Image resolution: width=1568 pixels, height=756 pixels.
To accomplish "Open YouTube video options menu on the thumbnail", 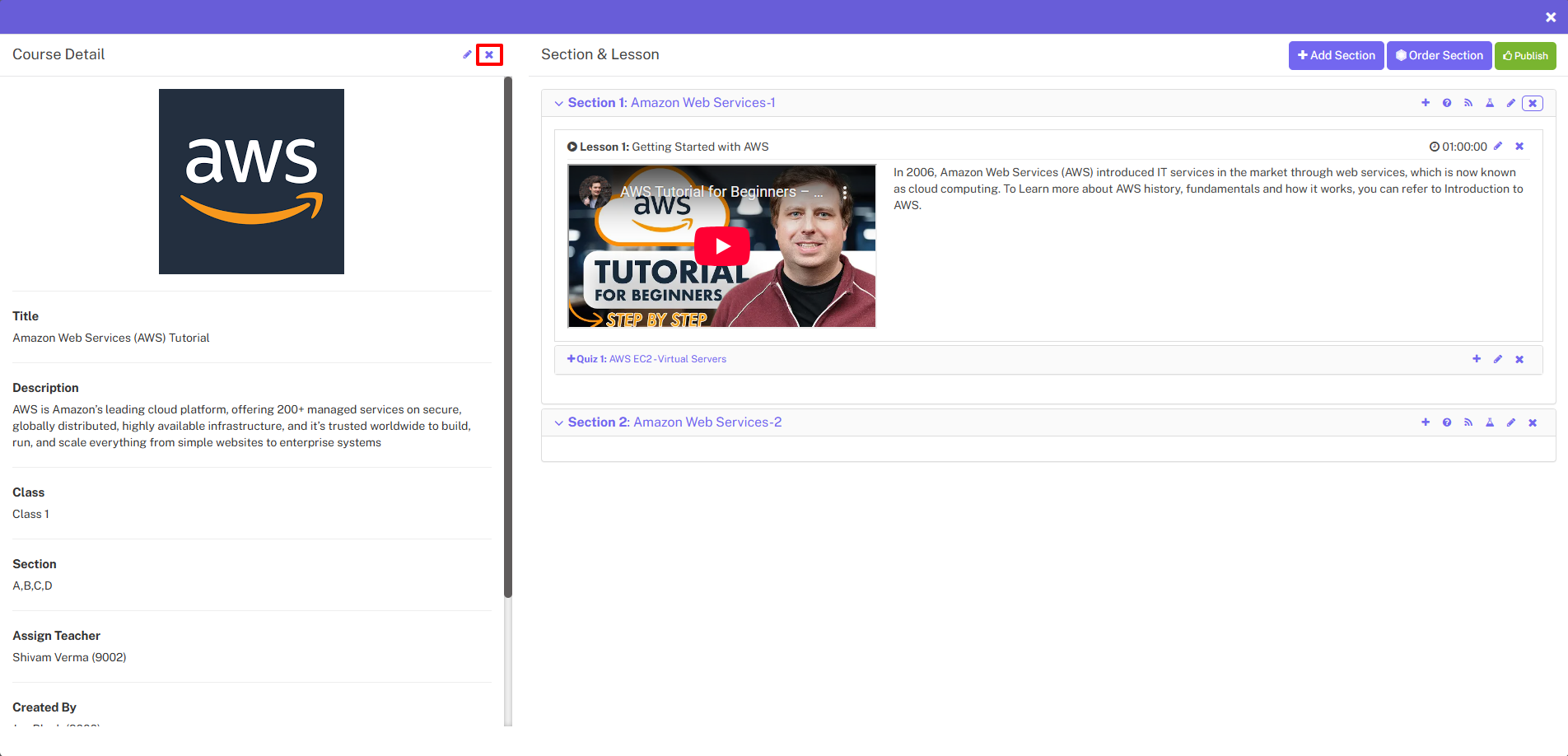I will pyautogui.click(x=844, y=191).
